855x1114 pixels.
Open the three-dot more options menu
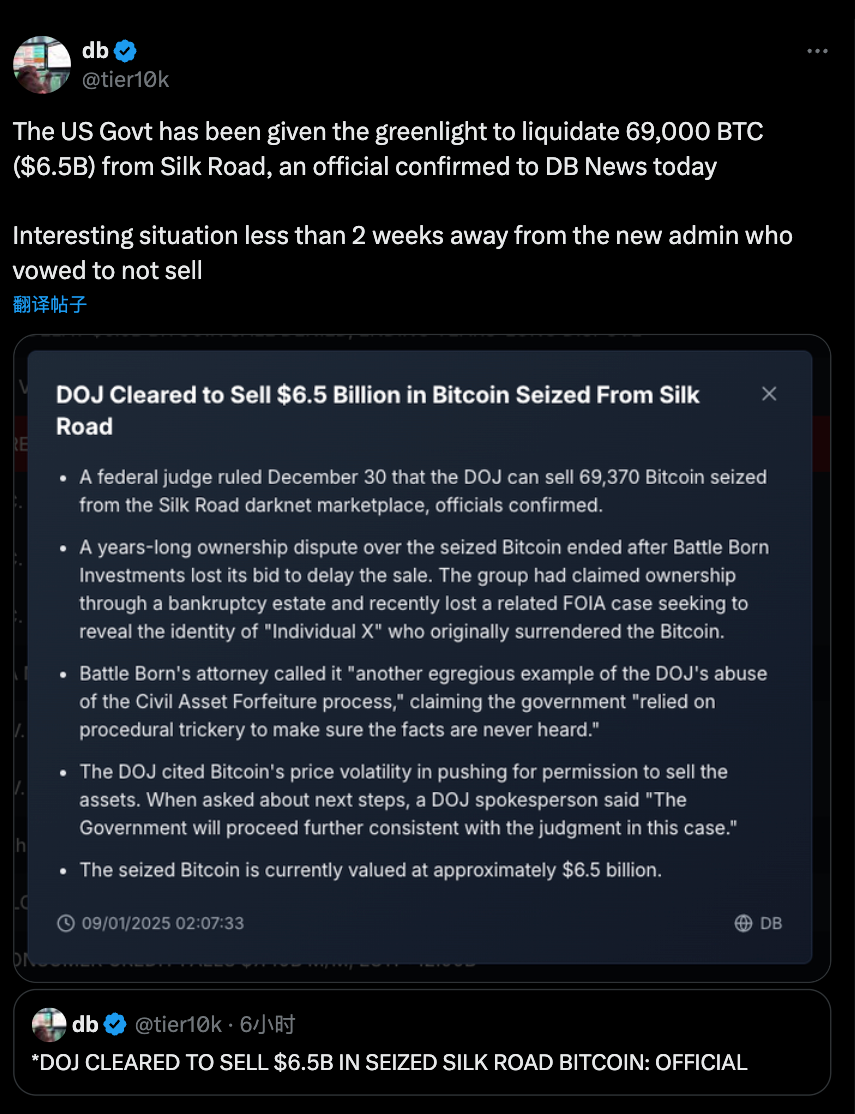817,51
